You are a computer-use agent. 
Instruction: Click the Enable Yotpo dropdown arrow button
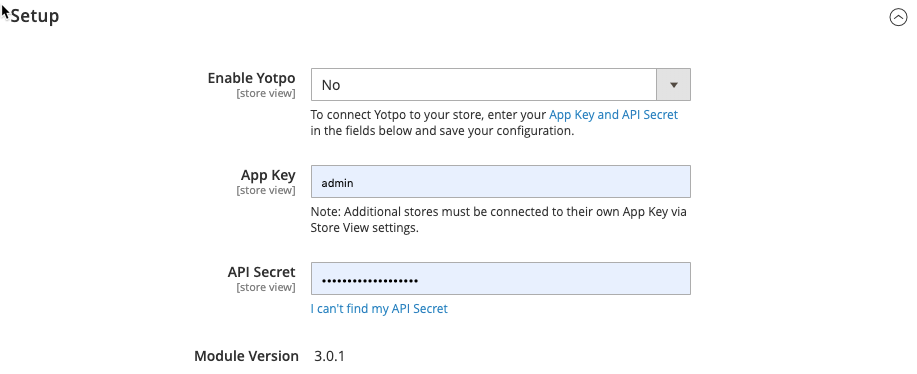point(673,85)
